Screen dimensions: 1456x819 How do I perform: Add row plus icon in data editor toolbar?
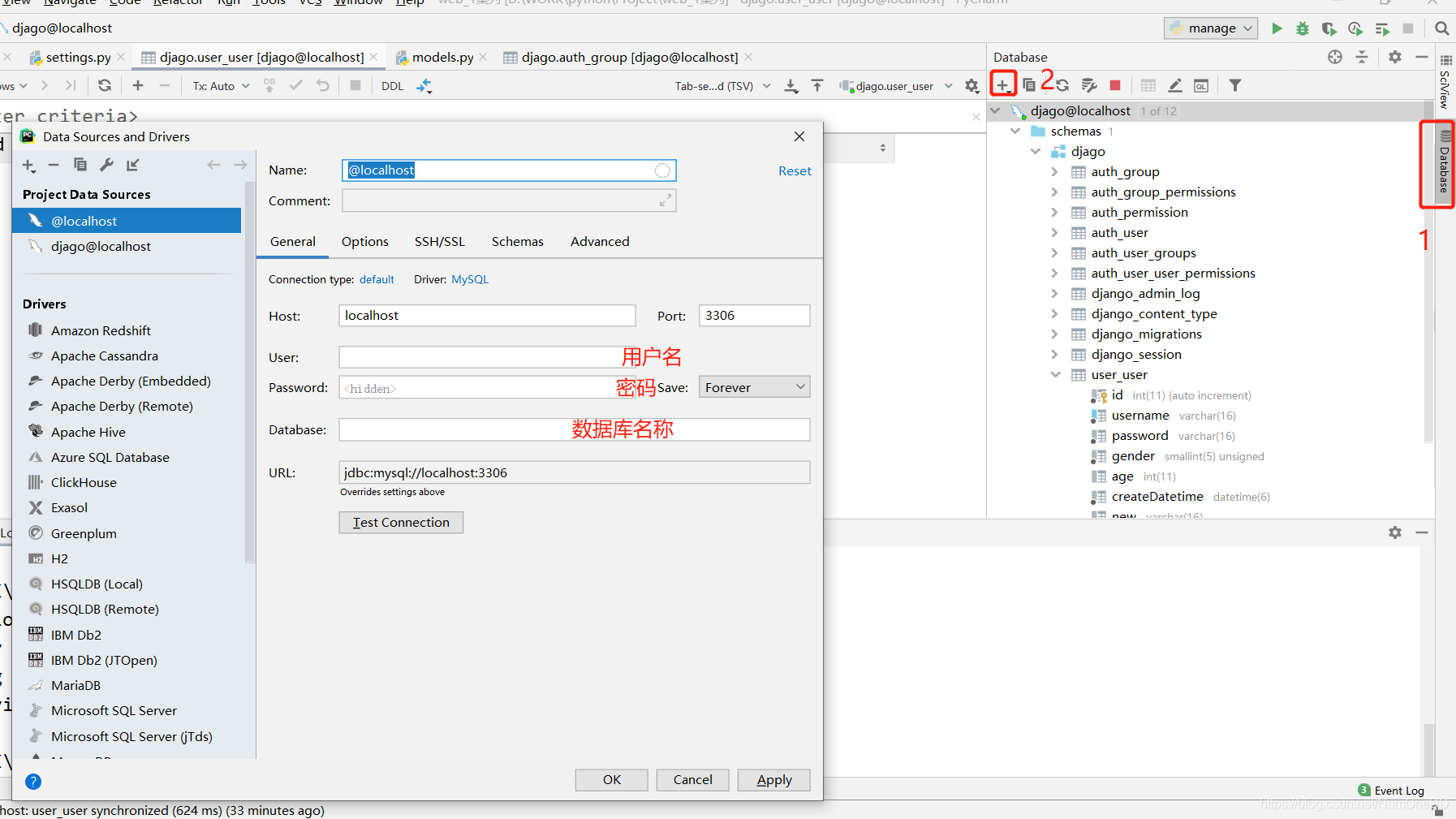click(138, 85)
